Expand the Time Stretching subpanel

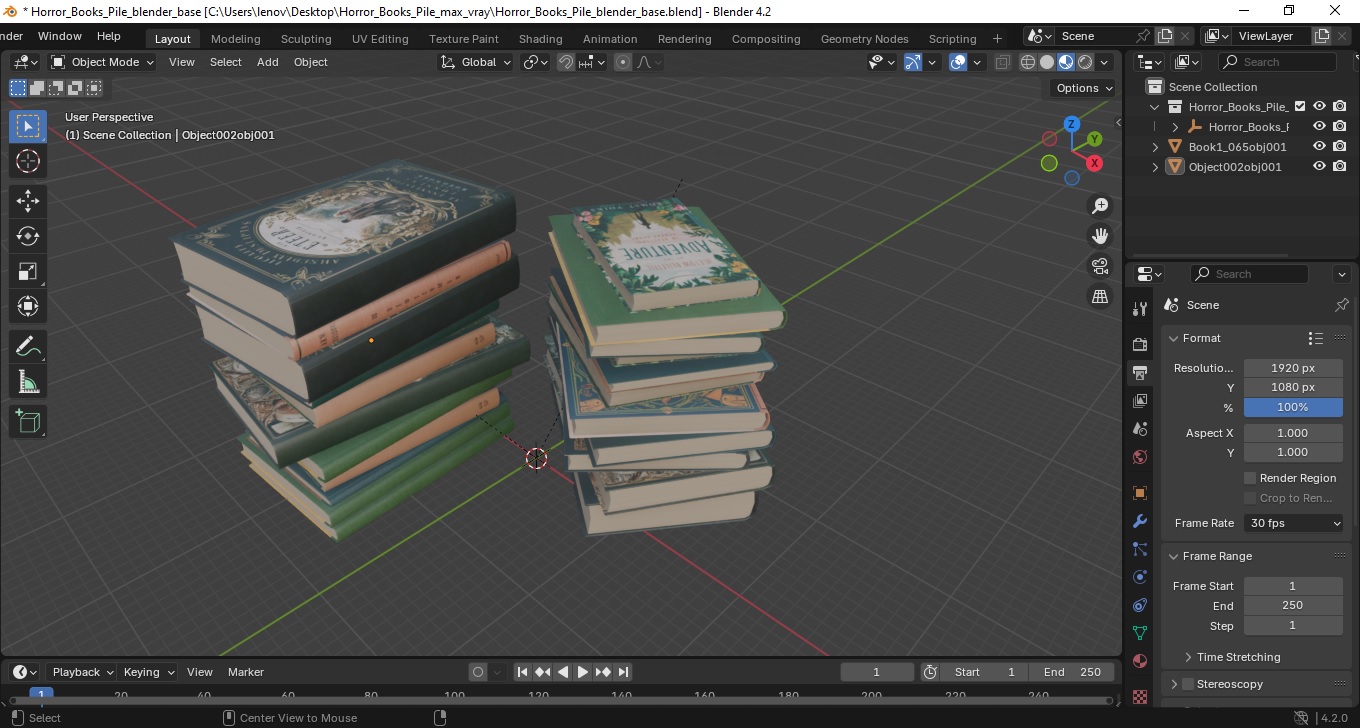click(x=1188, y=657)
